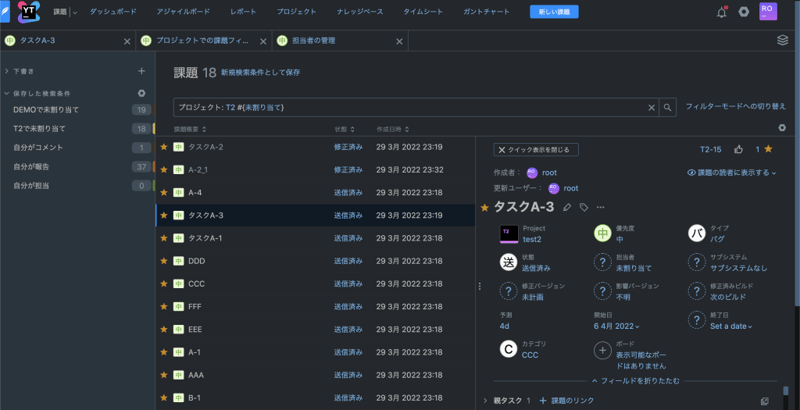
Task: Edit the タスクA-3 title pencil icon
Action: 567,207
